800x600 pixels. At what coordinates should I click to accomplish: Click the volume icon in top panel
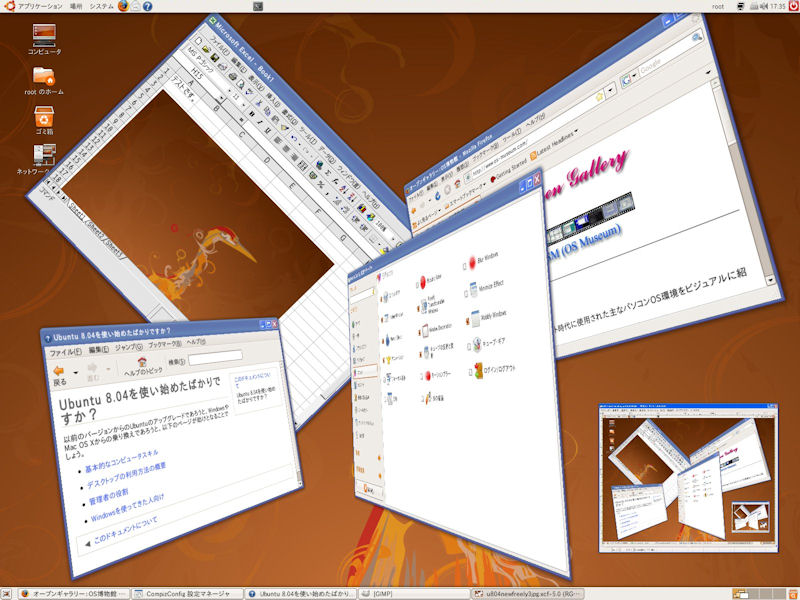tap(766, 6)
